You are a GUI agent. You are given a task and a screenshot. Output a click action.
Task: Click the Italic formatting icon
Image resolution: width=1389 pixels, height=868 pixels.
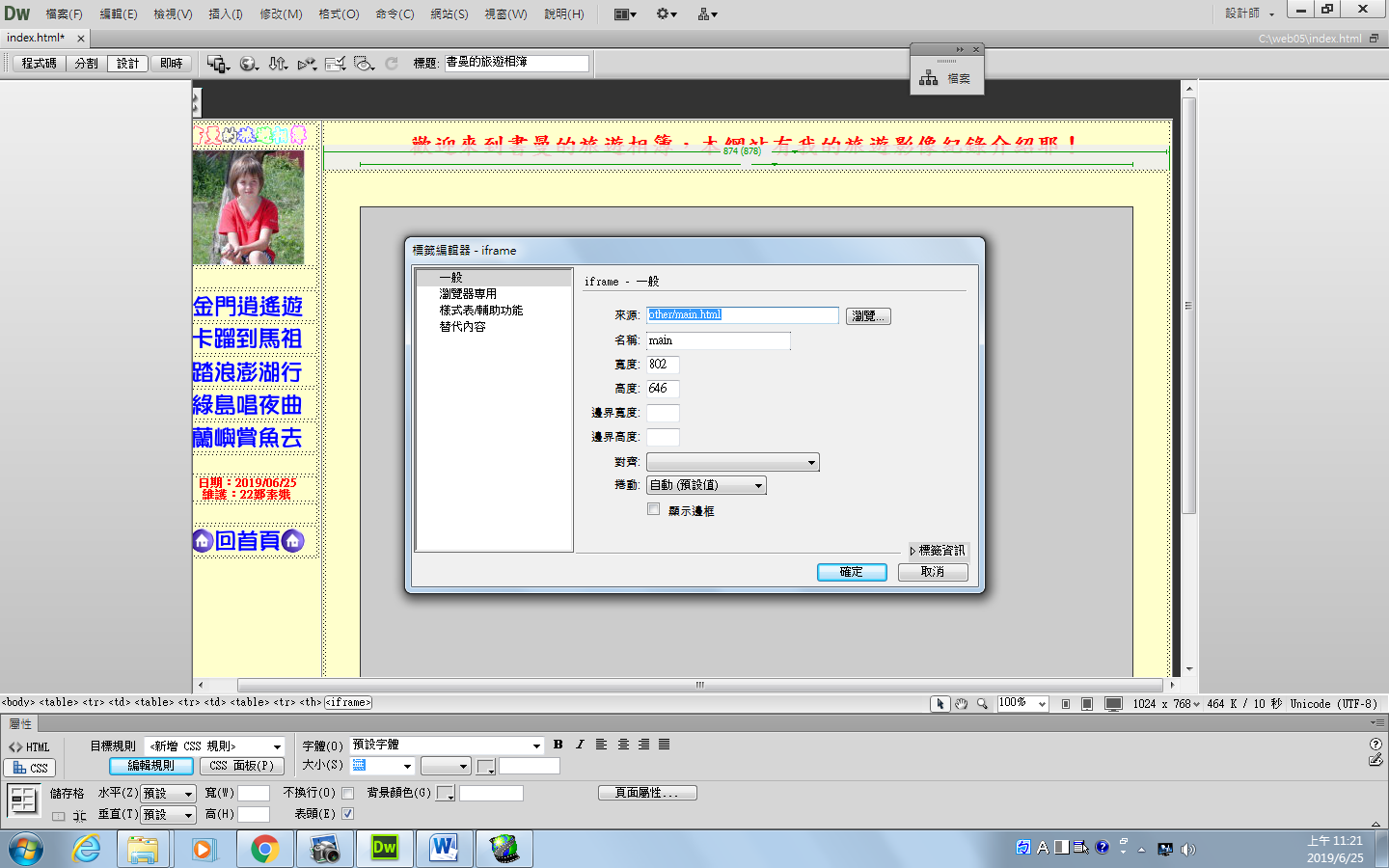580,745
